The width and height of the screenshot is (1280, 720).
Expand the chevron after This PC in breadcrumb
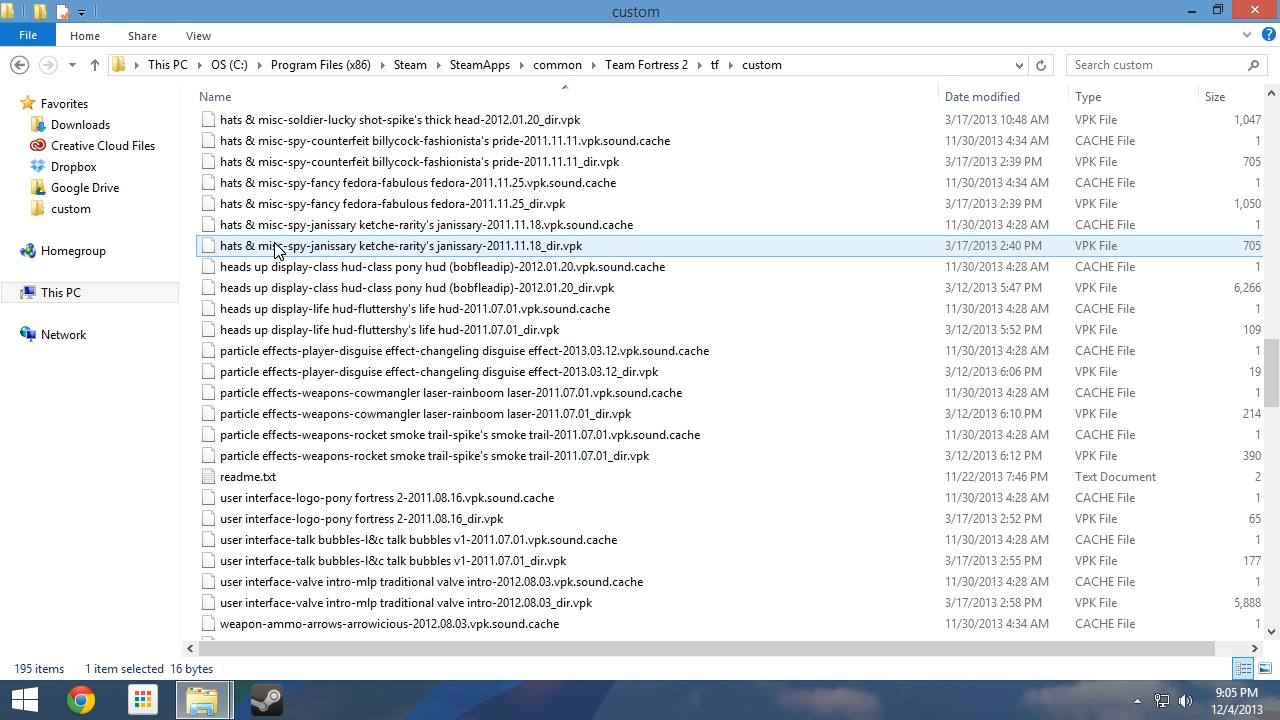pyautogui.click(x=199, y=65)
